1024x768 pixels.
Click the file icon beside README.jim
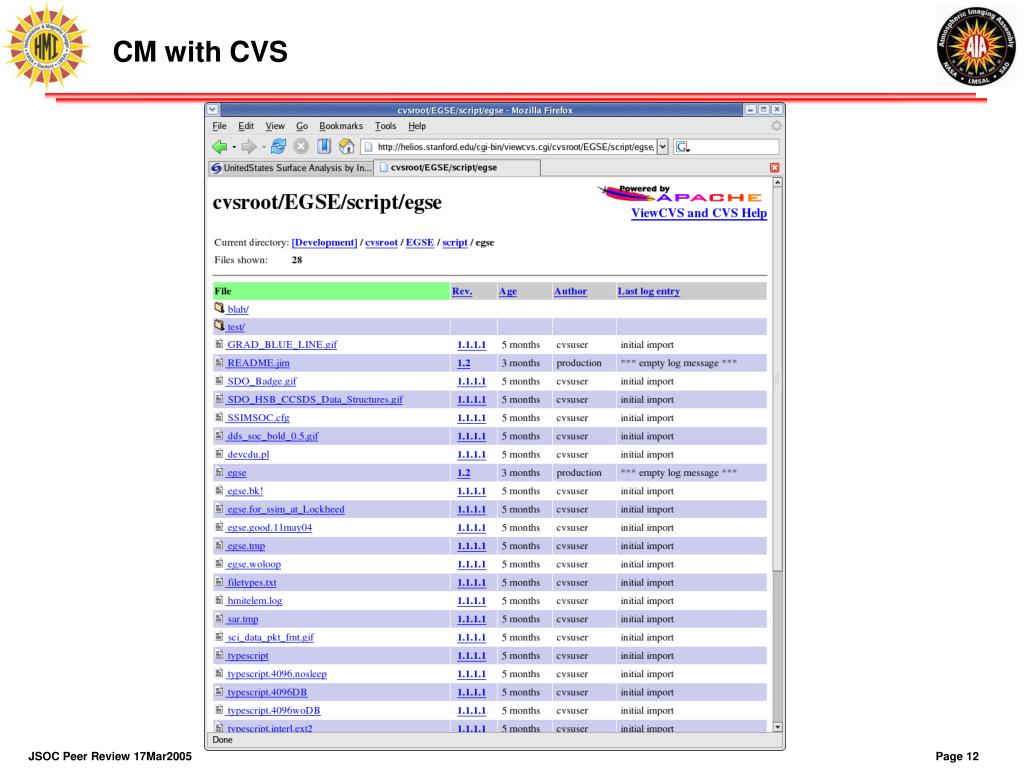coord(219,362)
